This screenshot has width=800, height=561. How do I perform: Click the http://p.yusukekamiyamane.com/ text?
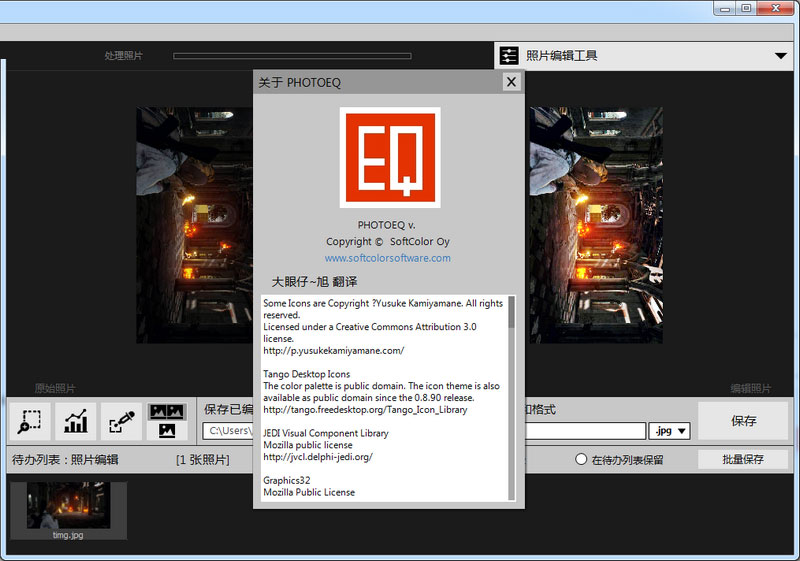(x=334, y=350)
